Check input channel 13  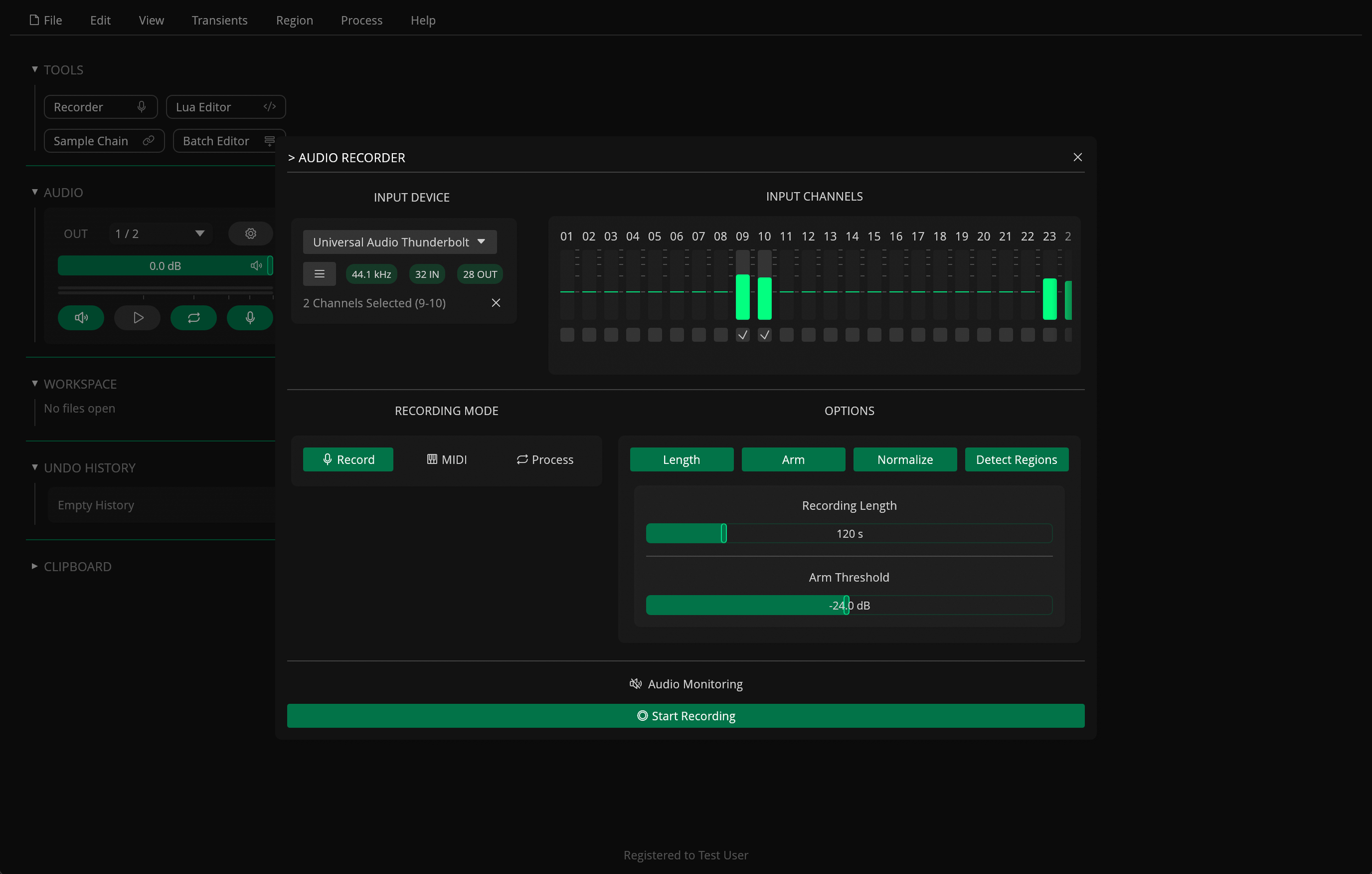[830, 335]
